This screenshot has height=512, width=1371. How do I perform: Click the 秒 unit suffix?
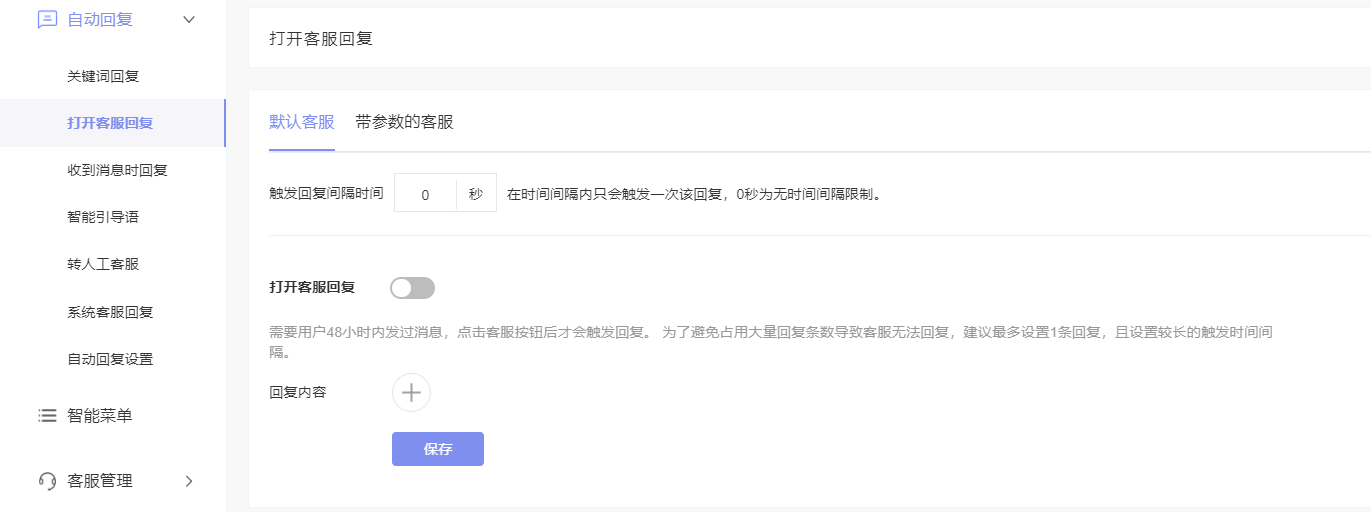tap(476, 195)
